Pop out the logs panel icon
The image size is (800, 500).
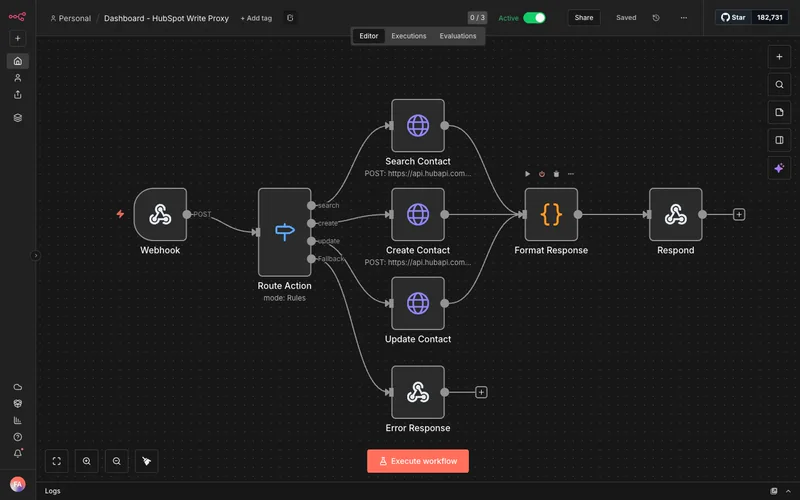[x=774, y=491]
